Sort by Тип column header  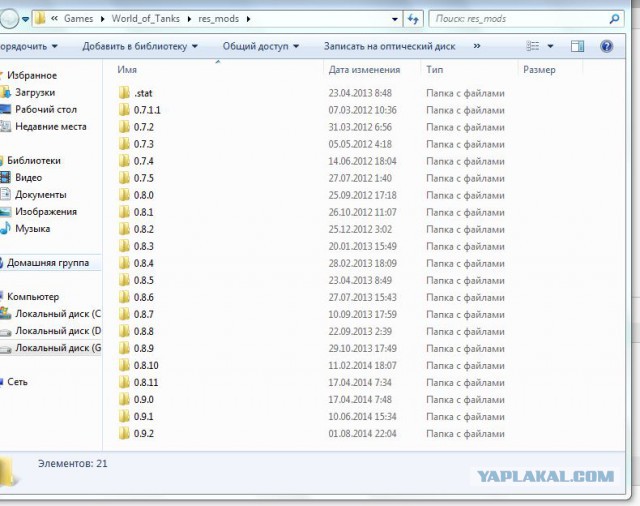(434, 69)
